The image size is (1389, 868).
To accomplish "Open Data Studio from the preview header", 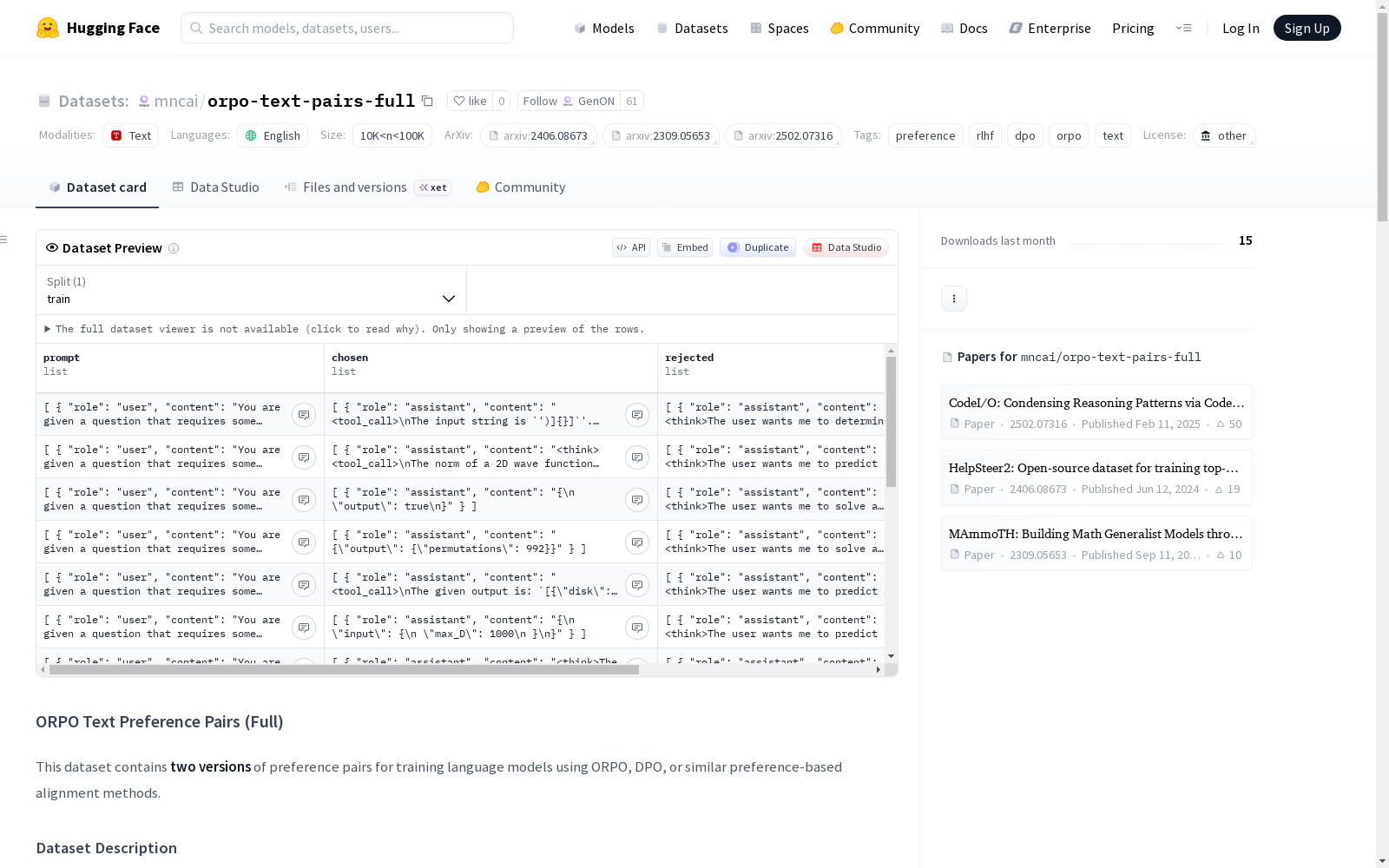I will point(846,247).
